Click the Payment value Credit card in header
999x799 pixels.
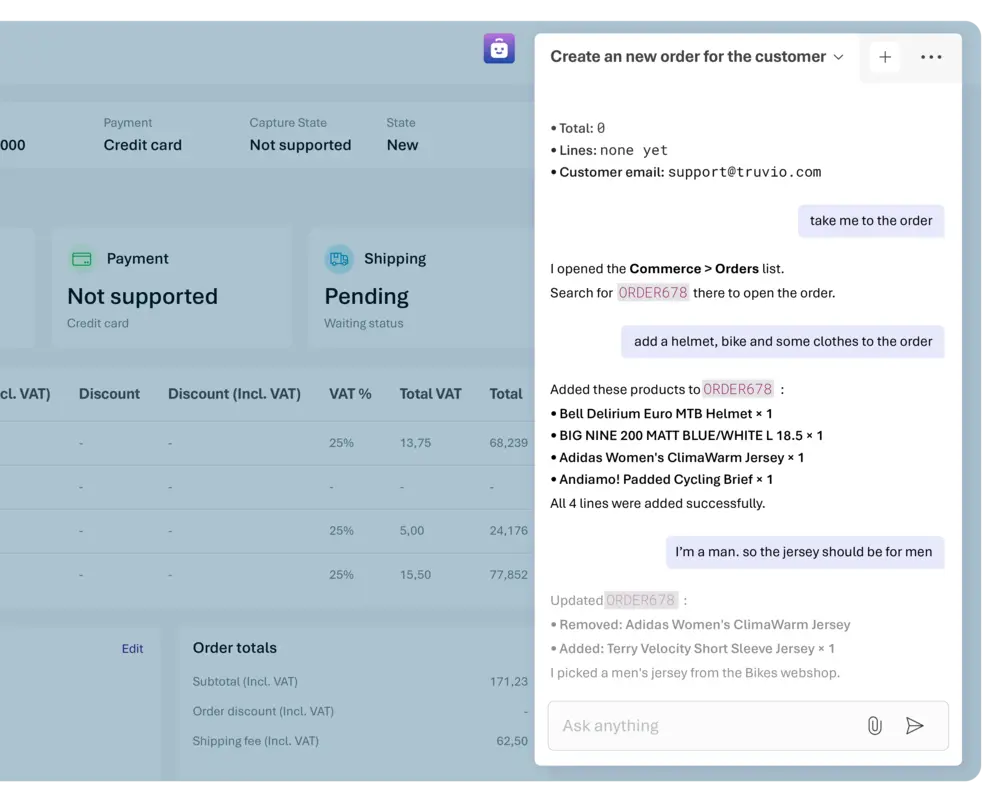click(x=142, y=145)
